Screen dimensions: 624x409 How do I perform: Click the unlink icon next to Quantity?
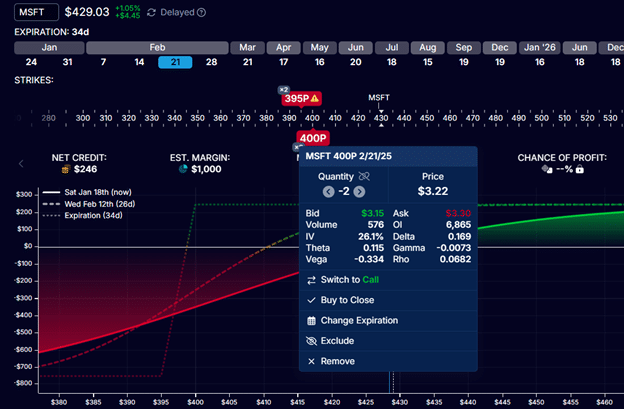pos(364,176)
